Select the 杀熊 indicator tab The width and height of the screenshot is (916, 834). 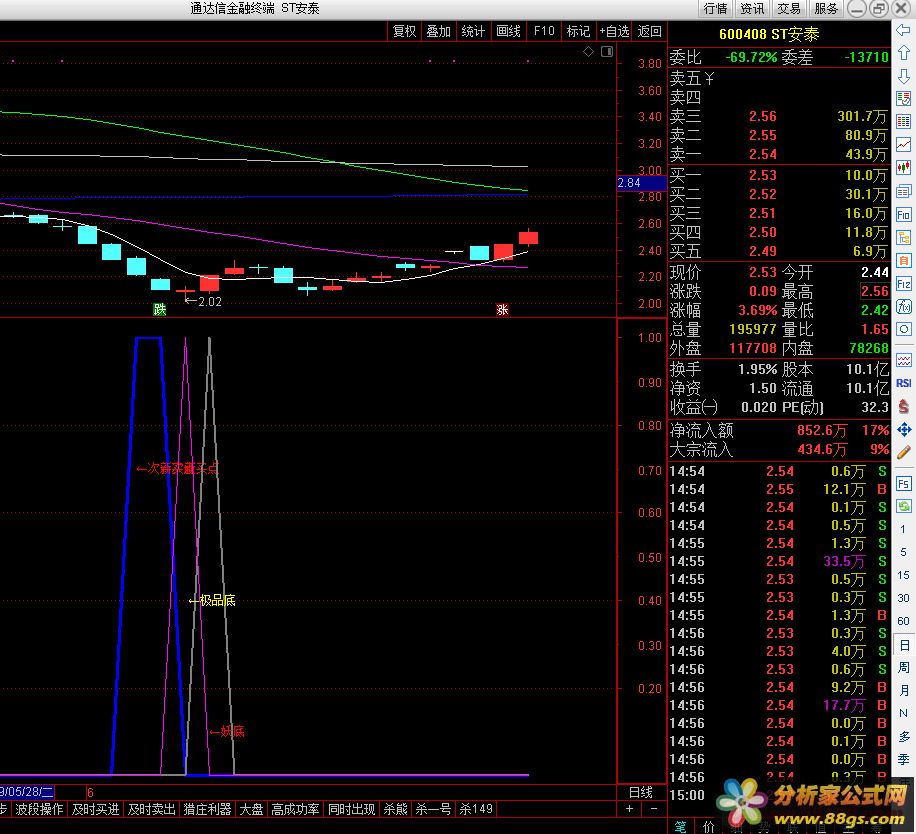coord(395,809)
